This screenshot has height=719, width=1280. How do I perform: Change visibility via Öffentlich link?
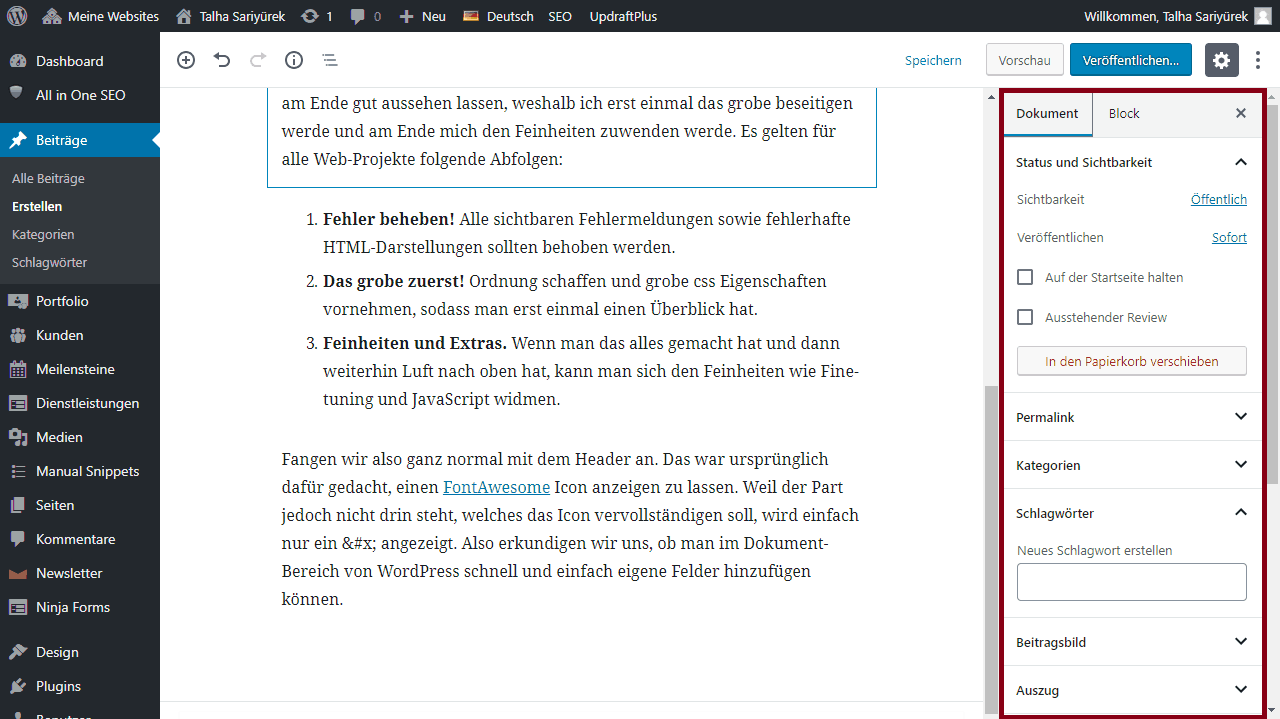pyautogui.click(x=1218, y=199)
